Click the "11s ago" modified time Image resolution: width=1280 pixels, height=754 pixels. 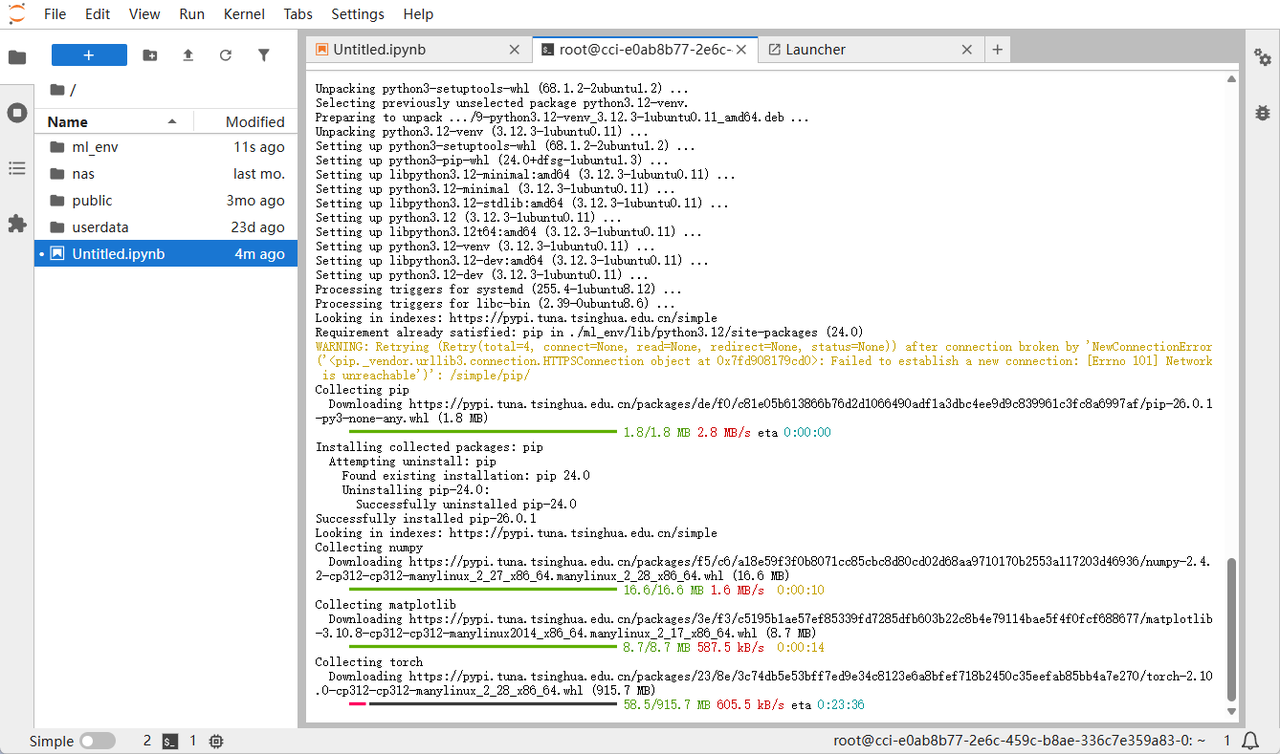pos(259,147)
